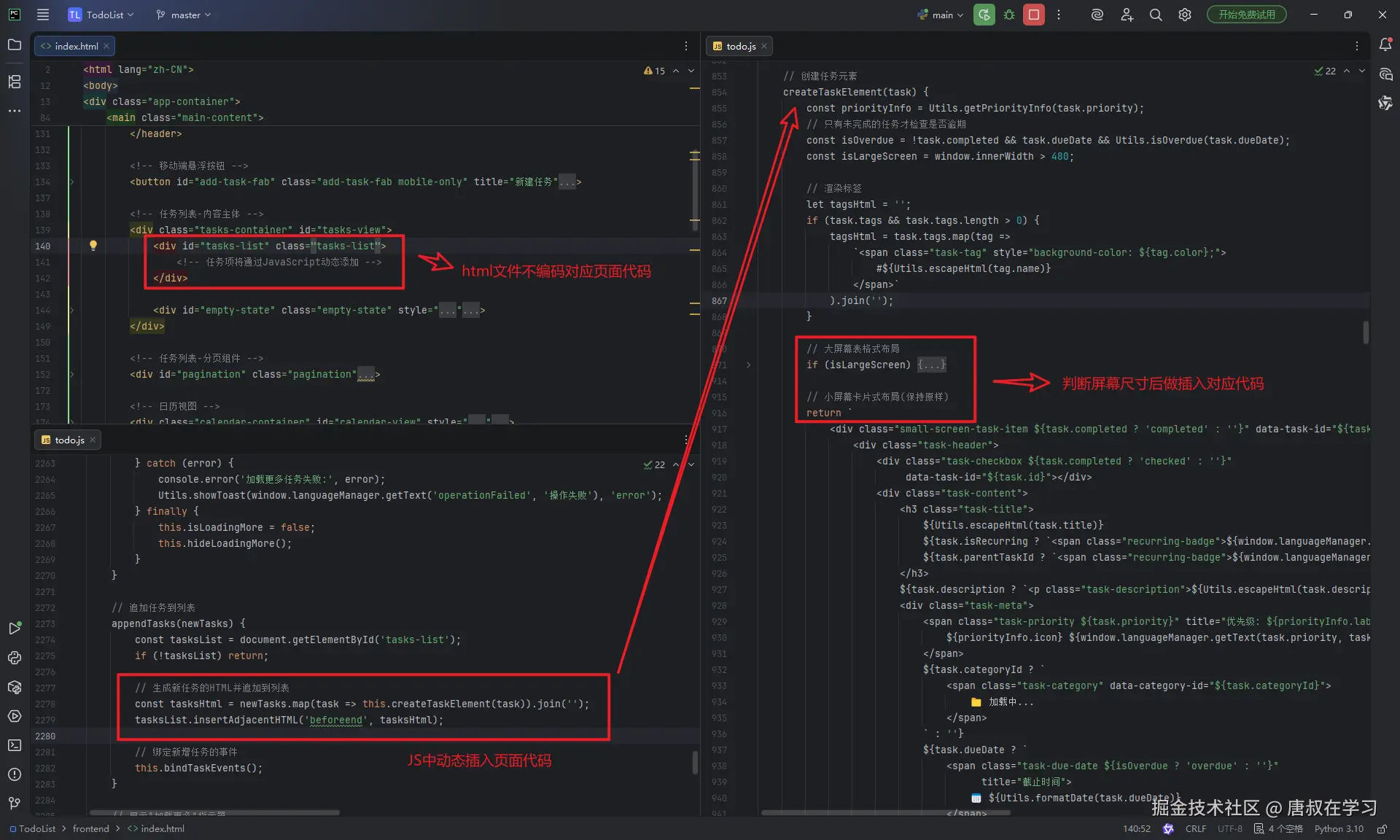Expand the folded button code at line 134
This screenshot has height=840, width=1400.
(x=567, y=182)
